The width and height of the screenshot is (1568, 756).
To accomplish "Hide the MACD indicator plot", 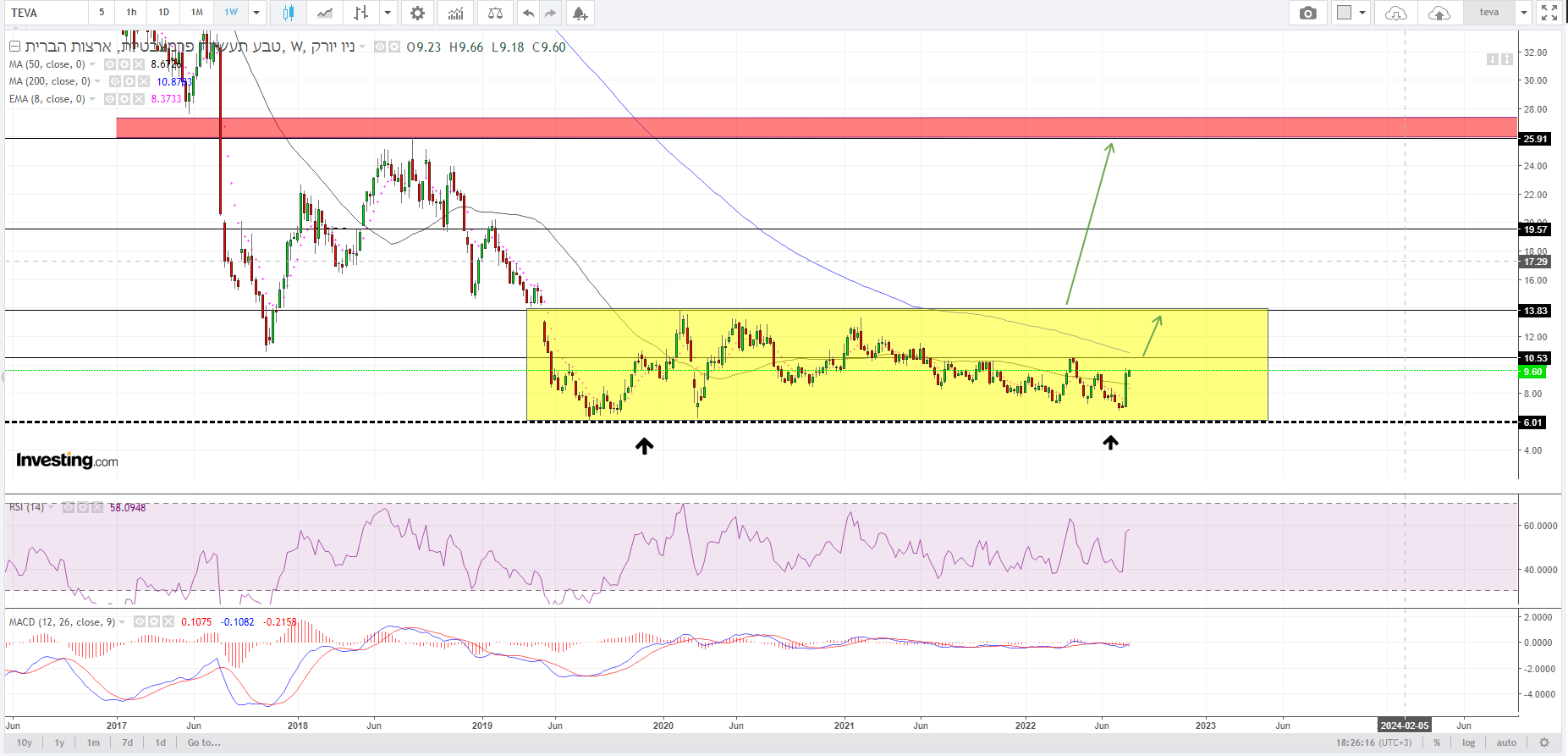I will pos(140,621).
